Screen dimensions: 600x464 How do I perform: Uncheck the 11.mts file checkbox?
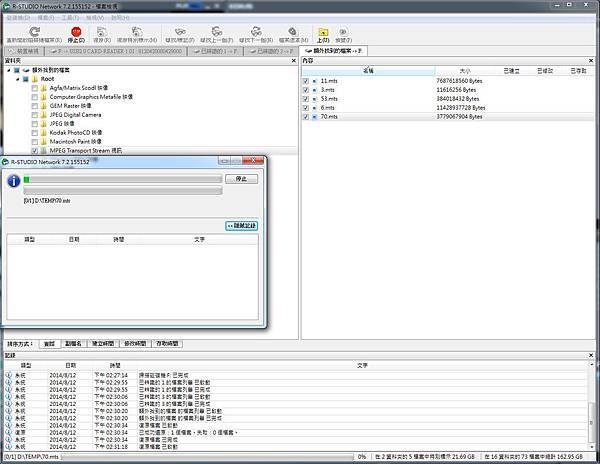point(305,80)
